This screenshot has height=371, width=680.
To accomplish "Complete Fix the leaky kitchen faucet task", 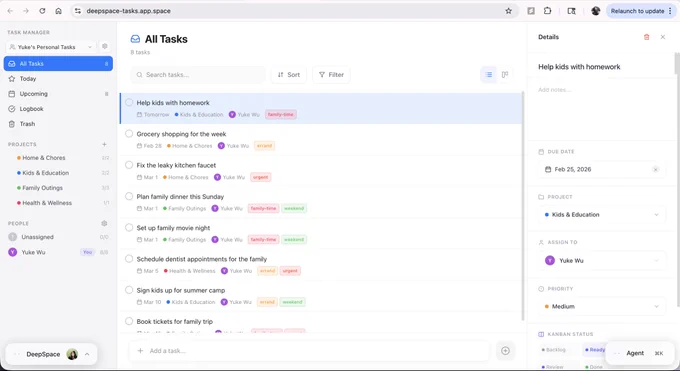I will pos(129,165).
